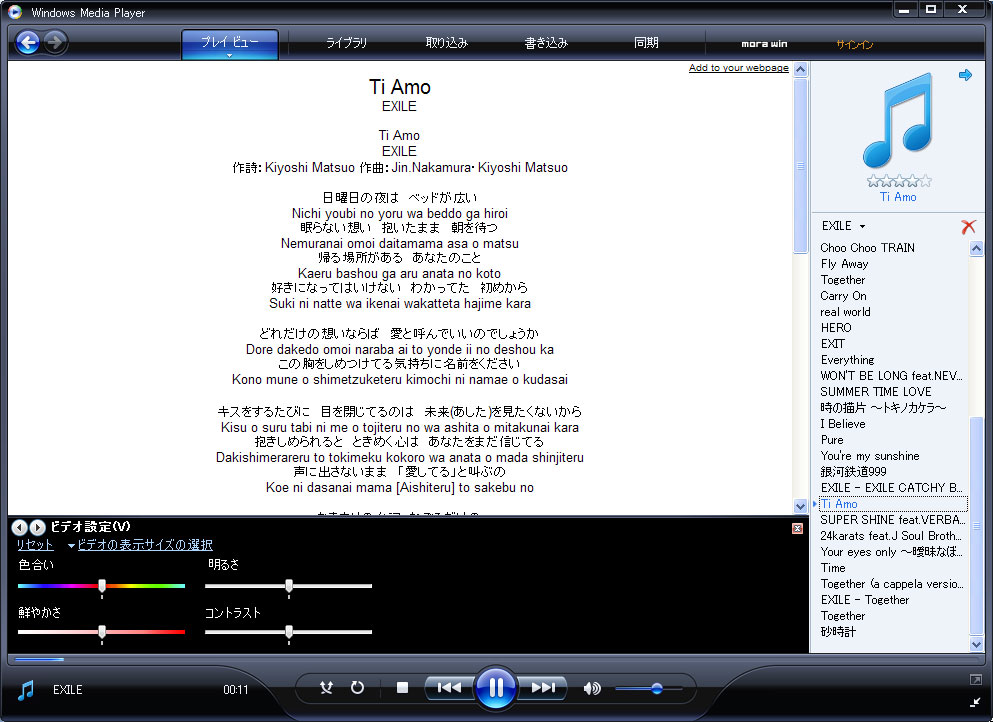Skip to the previous track
This screenshot has height=722, width=993.
tap(450, 688)
